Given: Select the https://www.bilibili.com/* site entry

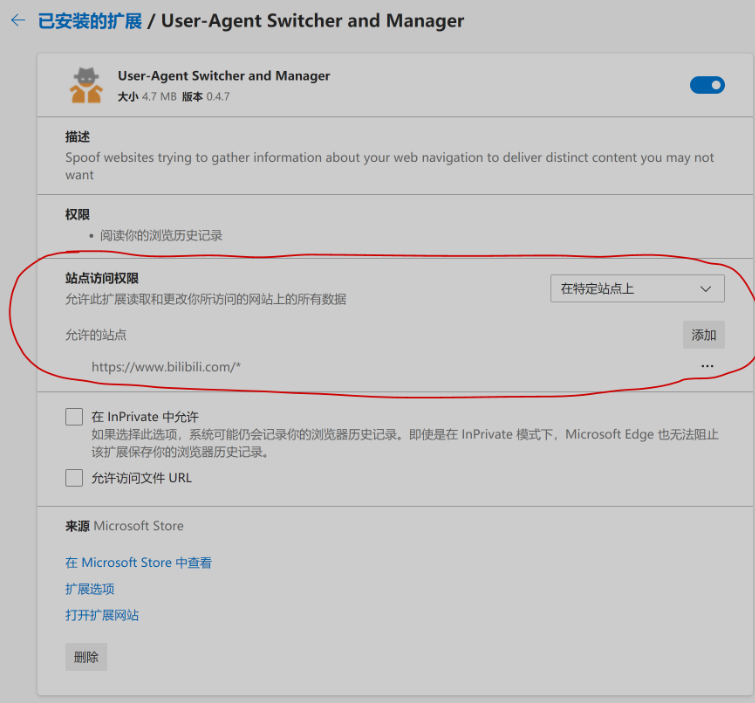Looking at the screenshot, I should [166, 367].
